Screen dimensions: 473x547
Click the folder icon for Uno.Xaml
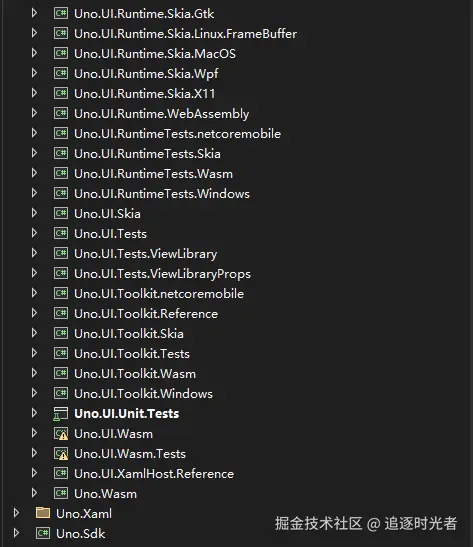pos(43,513)
